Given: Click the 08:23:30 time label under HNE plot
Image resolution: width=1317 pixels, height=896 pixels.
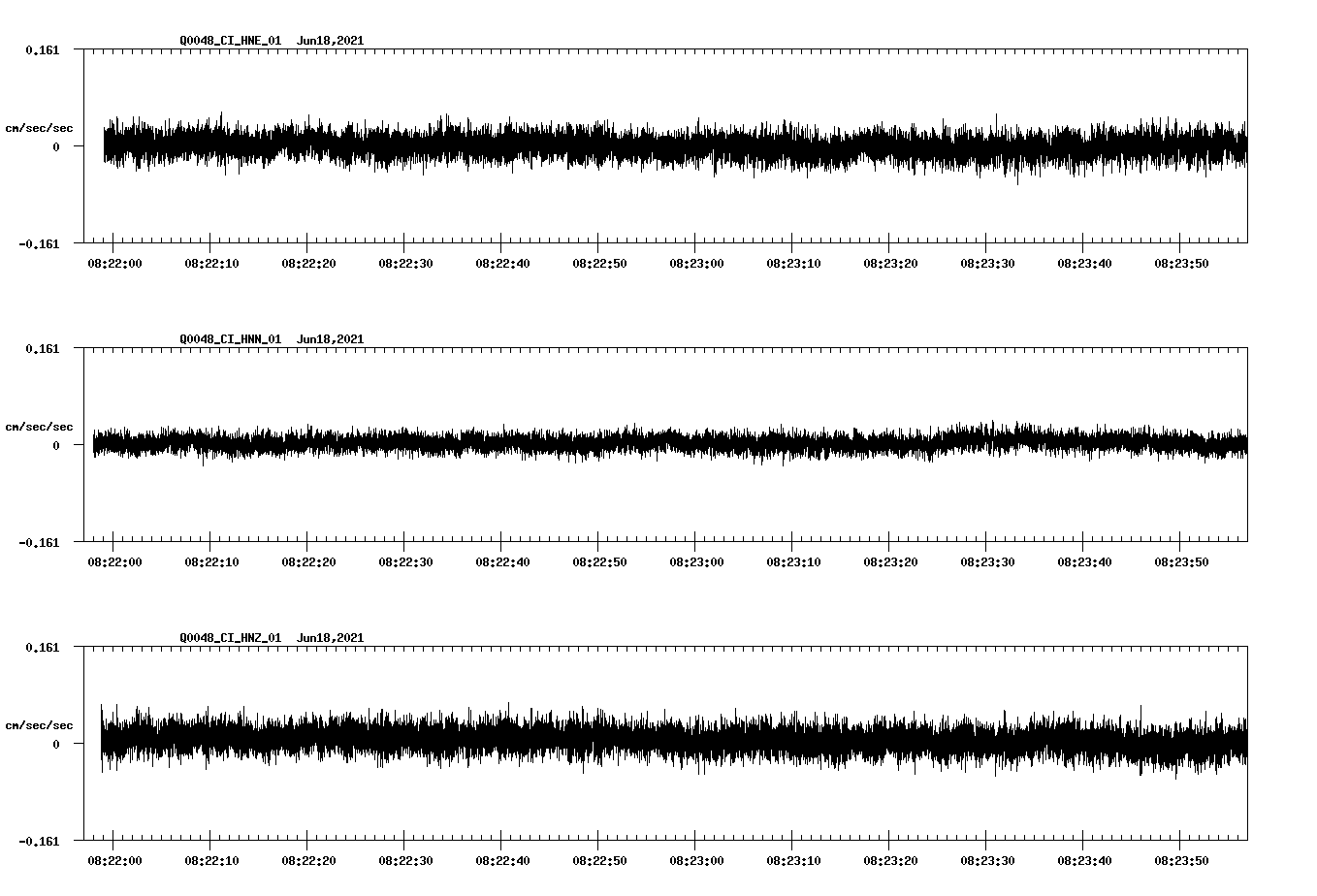Looking at the screenshot, I should (987, 263).
